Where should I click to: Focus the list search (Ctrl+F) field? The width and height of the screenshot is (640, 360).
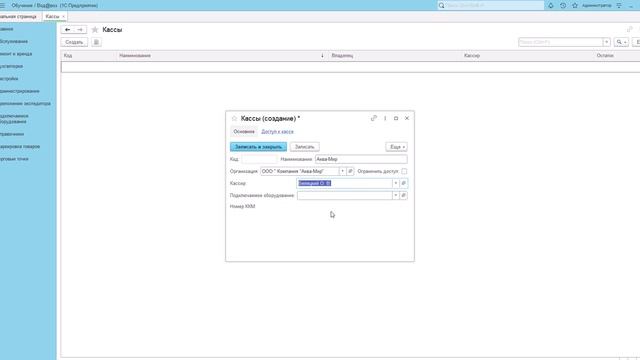pos(561,42)
